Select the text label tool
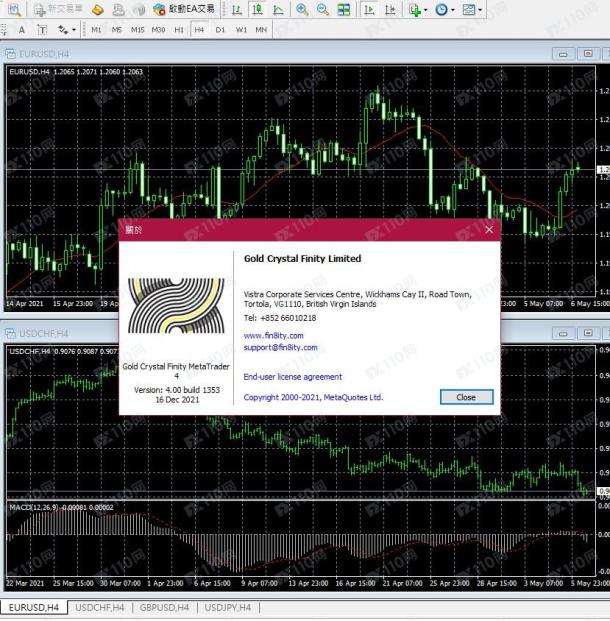This screenshot has height=621, width=610. pos(42,30)
